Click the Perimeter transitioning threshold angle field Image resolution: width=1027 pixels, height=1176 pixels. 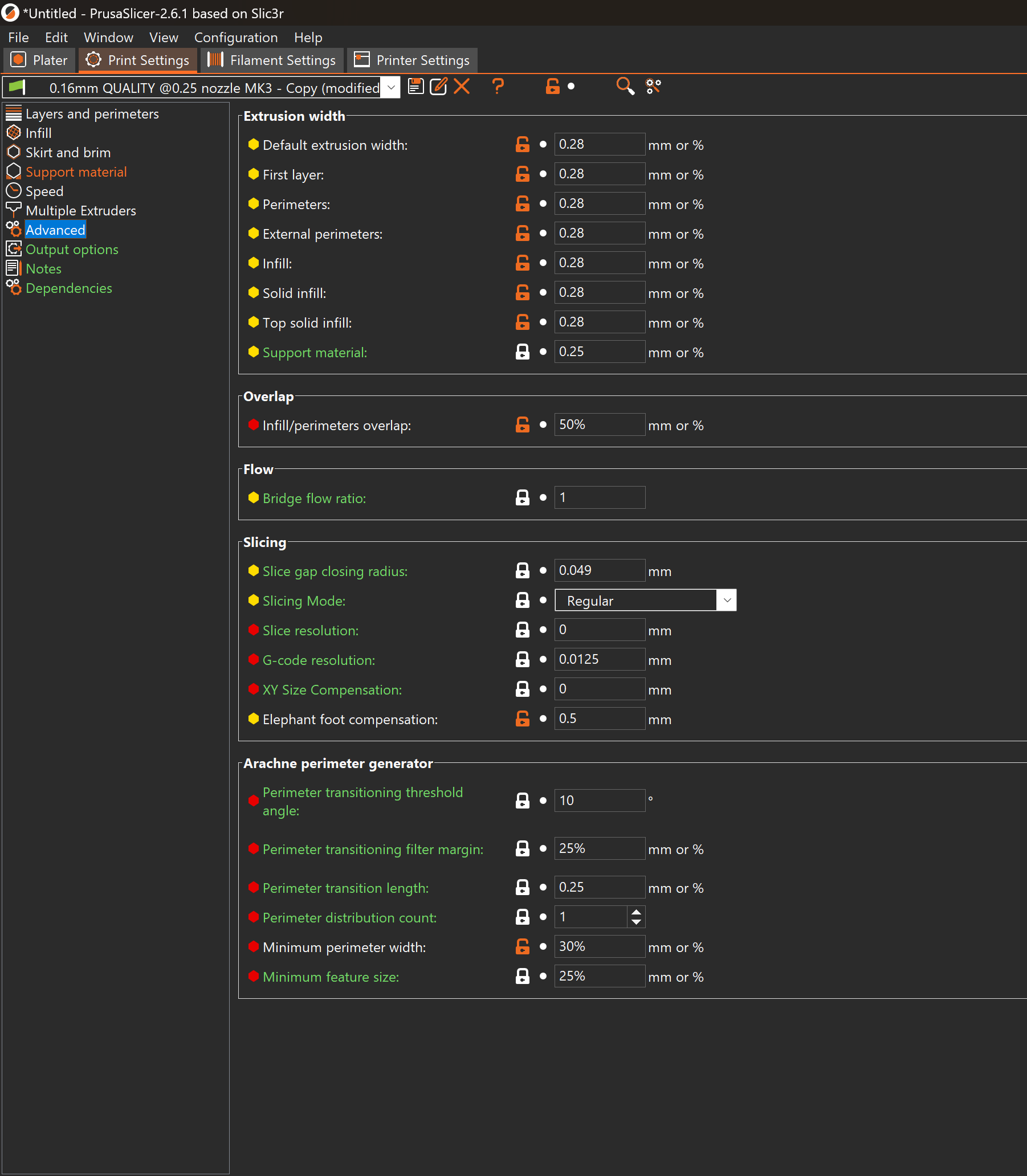click(600, 801)
